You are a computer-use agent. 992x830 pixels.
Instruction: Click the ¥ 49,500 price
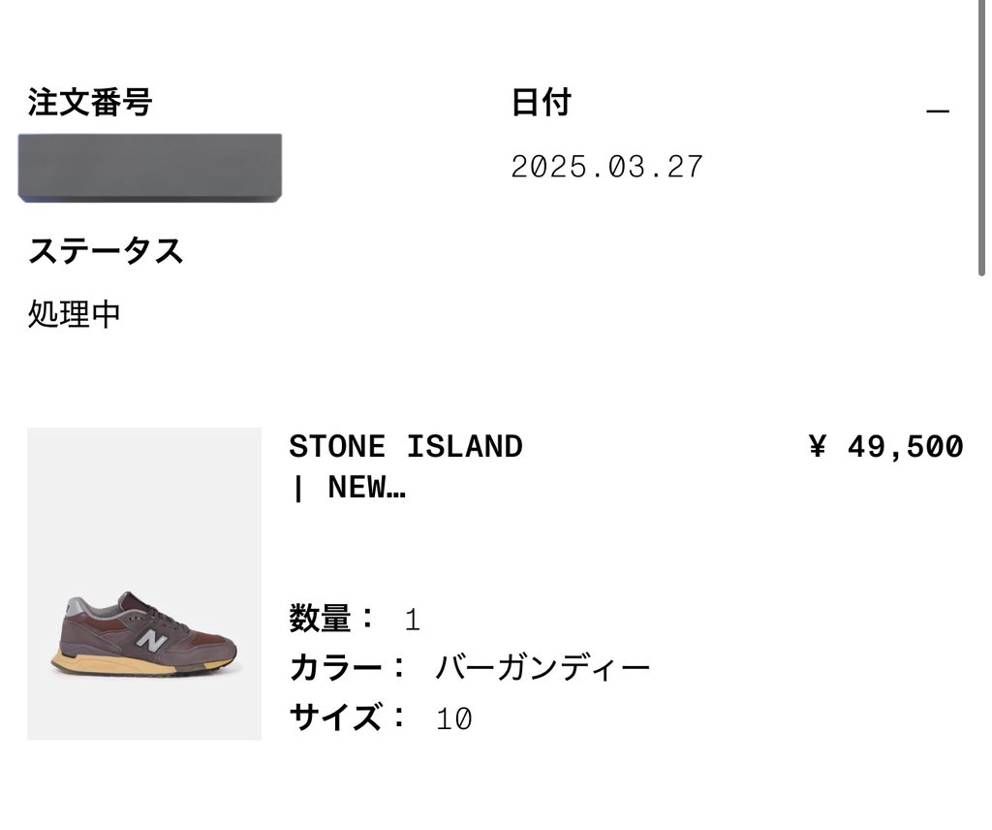[885, 446]
